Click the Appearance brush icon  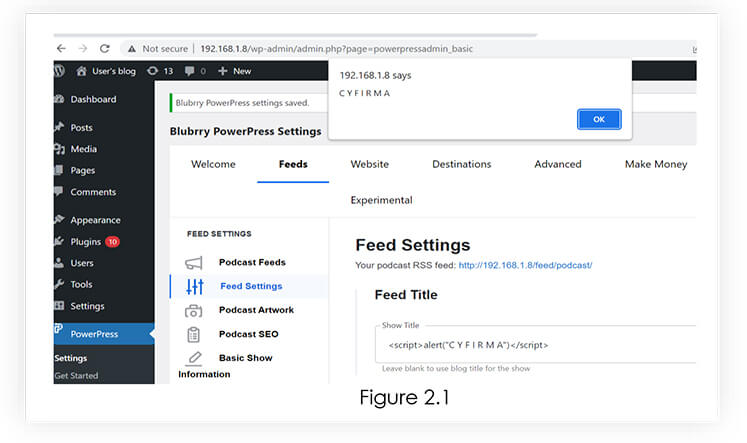59,220
